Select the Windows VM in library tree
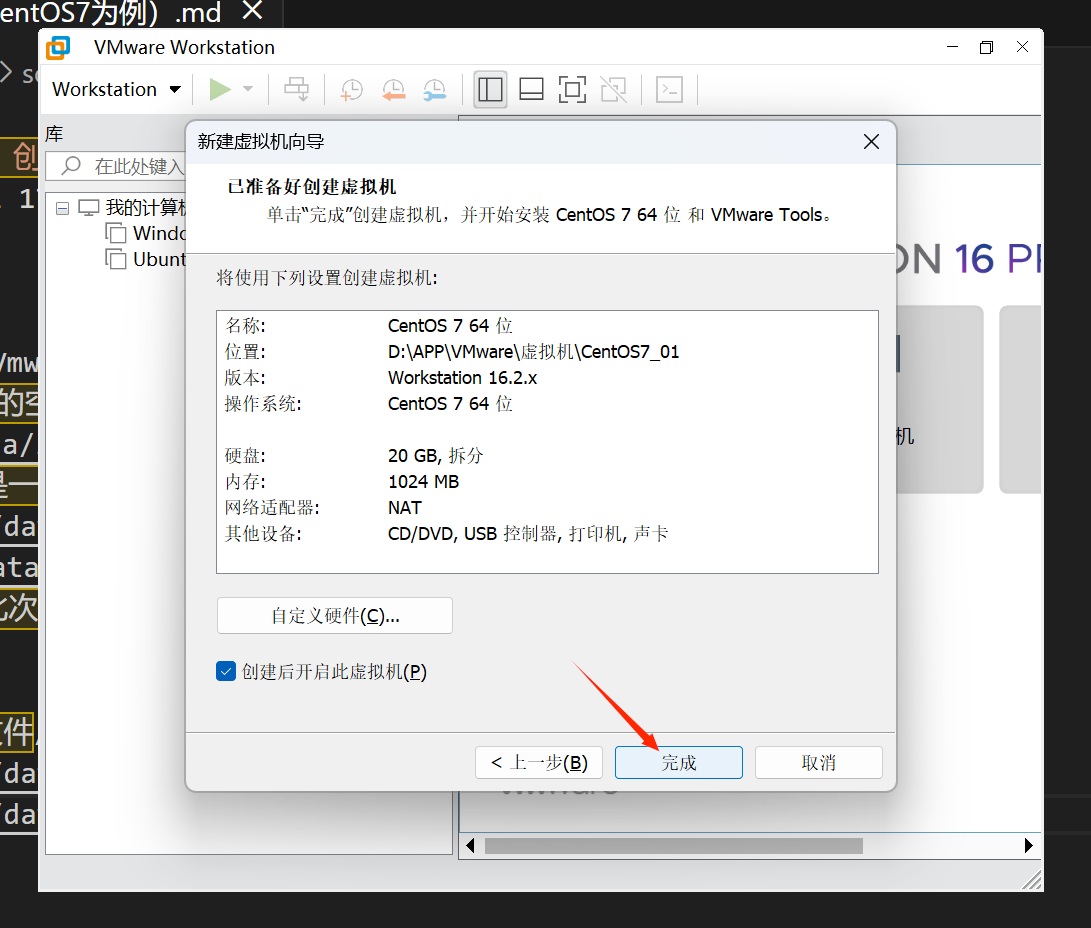Screen dimensions: 1091x928 [146, 233]
